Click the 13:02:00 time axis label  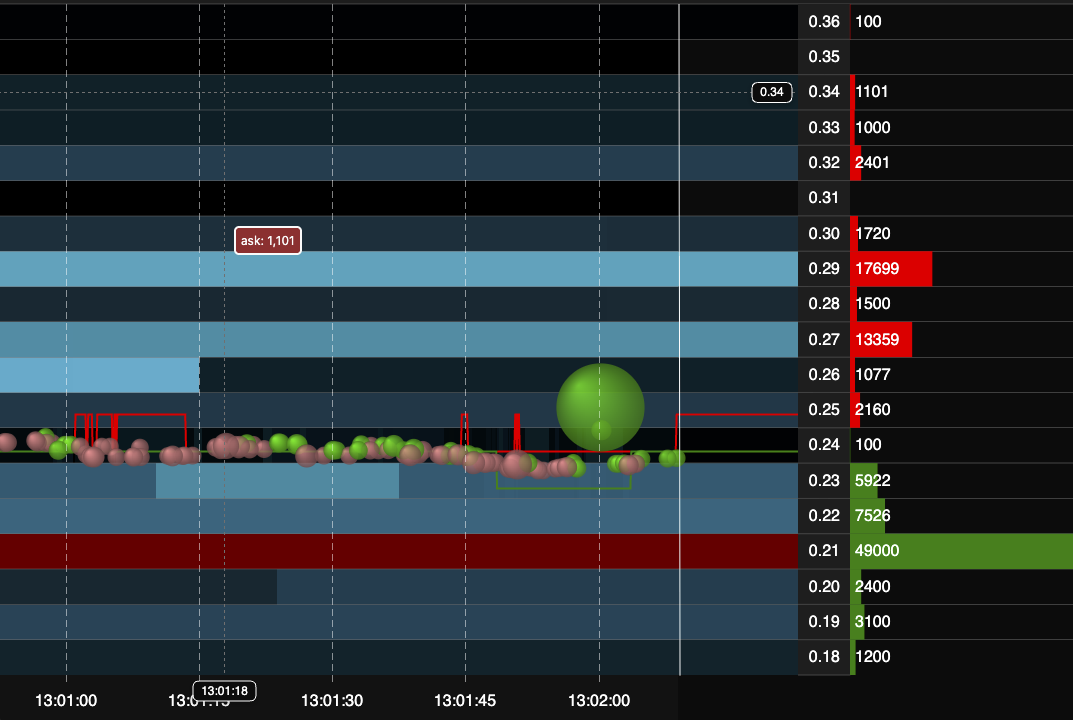pos(599,700)
